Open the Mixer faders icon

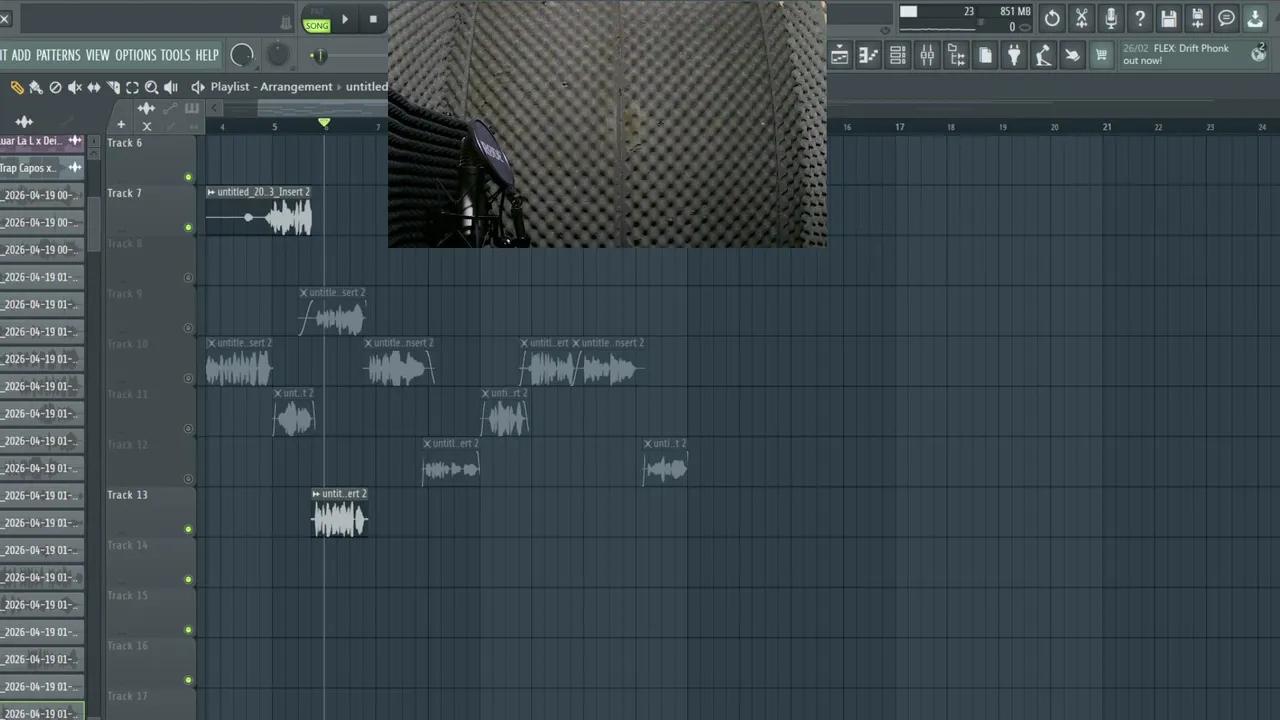click(x=927, y=55)
